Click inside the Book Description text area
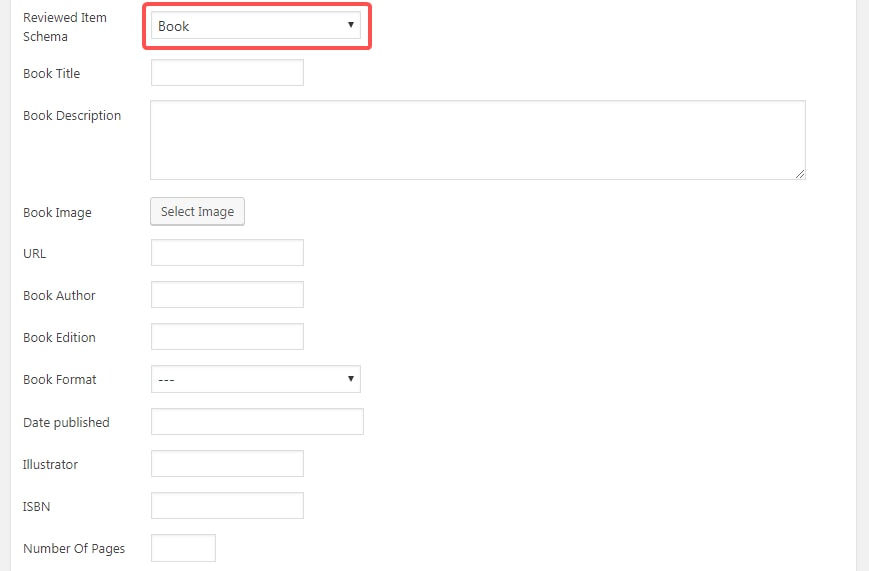Screen dimensions: 869x571 tap(477, 140)
